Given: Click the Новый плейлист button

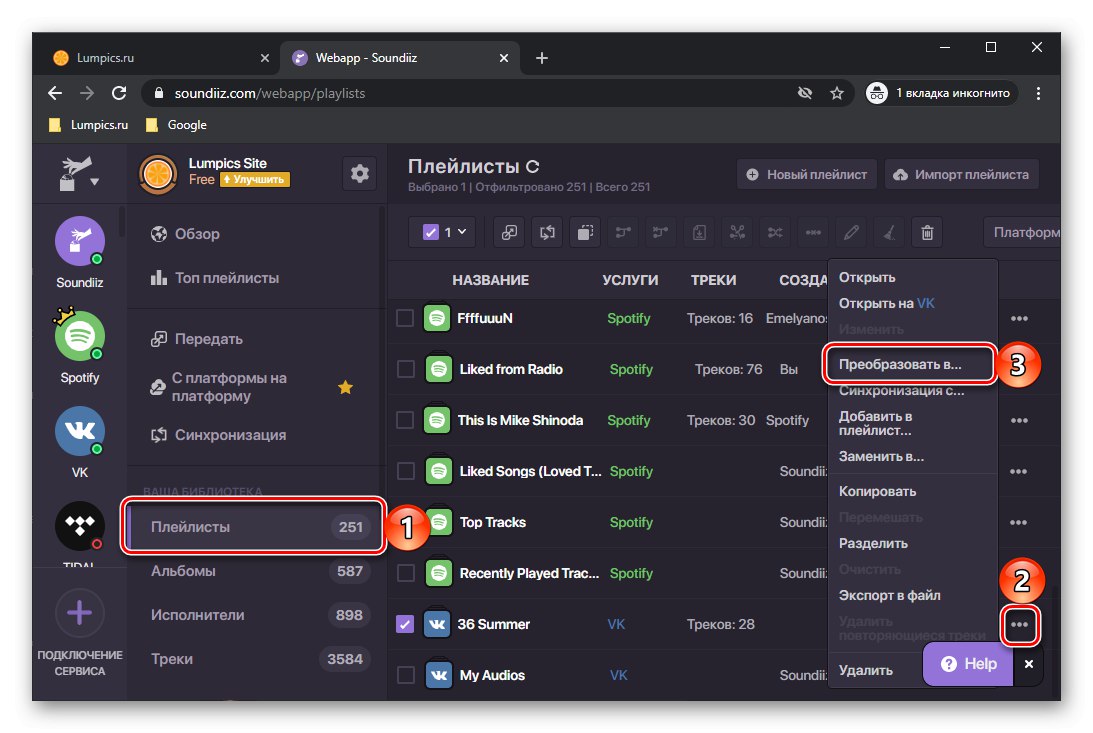Looking at the screenshot, I should [807, 174].
